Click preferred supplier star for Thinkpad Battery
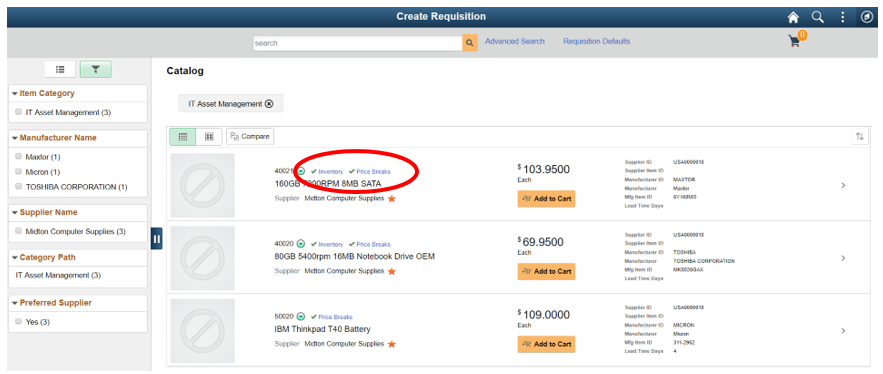 point(392,344)
